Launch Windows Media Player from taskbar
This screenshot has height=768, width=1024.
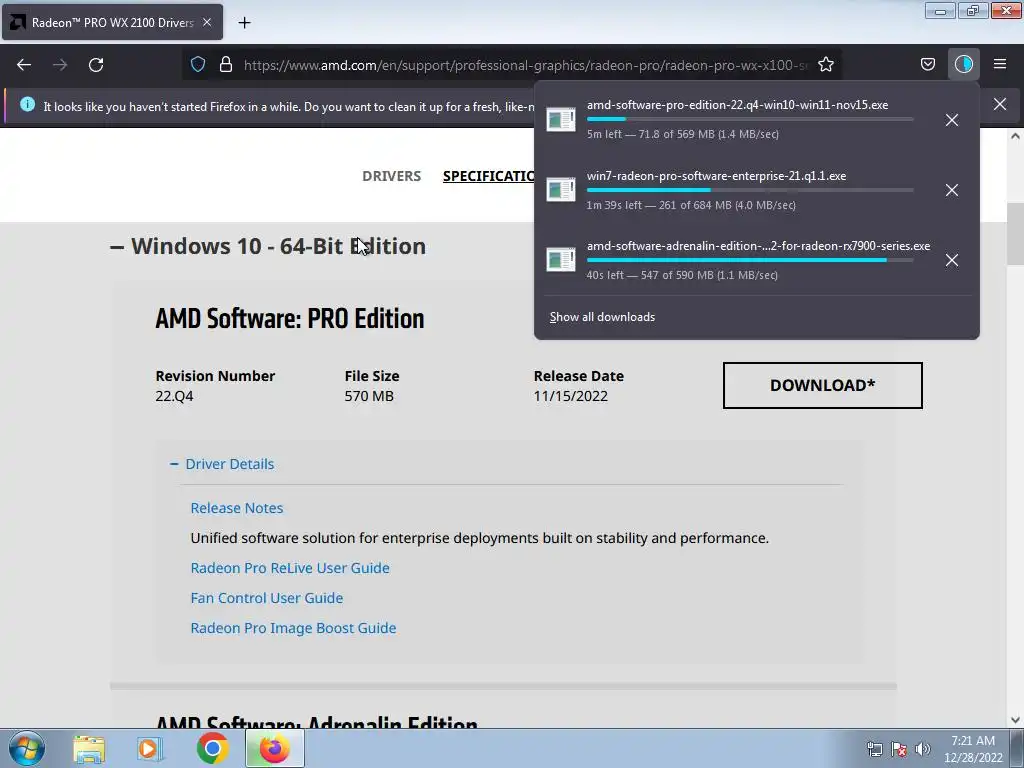150,749
